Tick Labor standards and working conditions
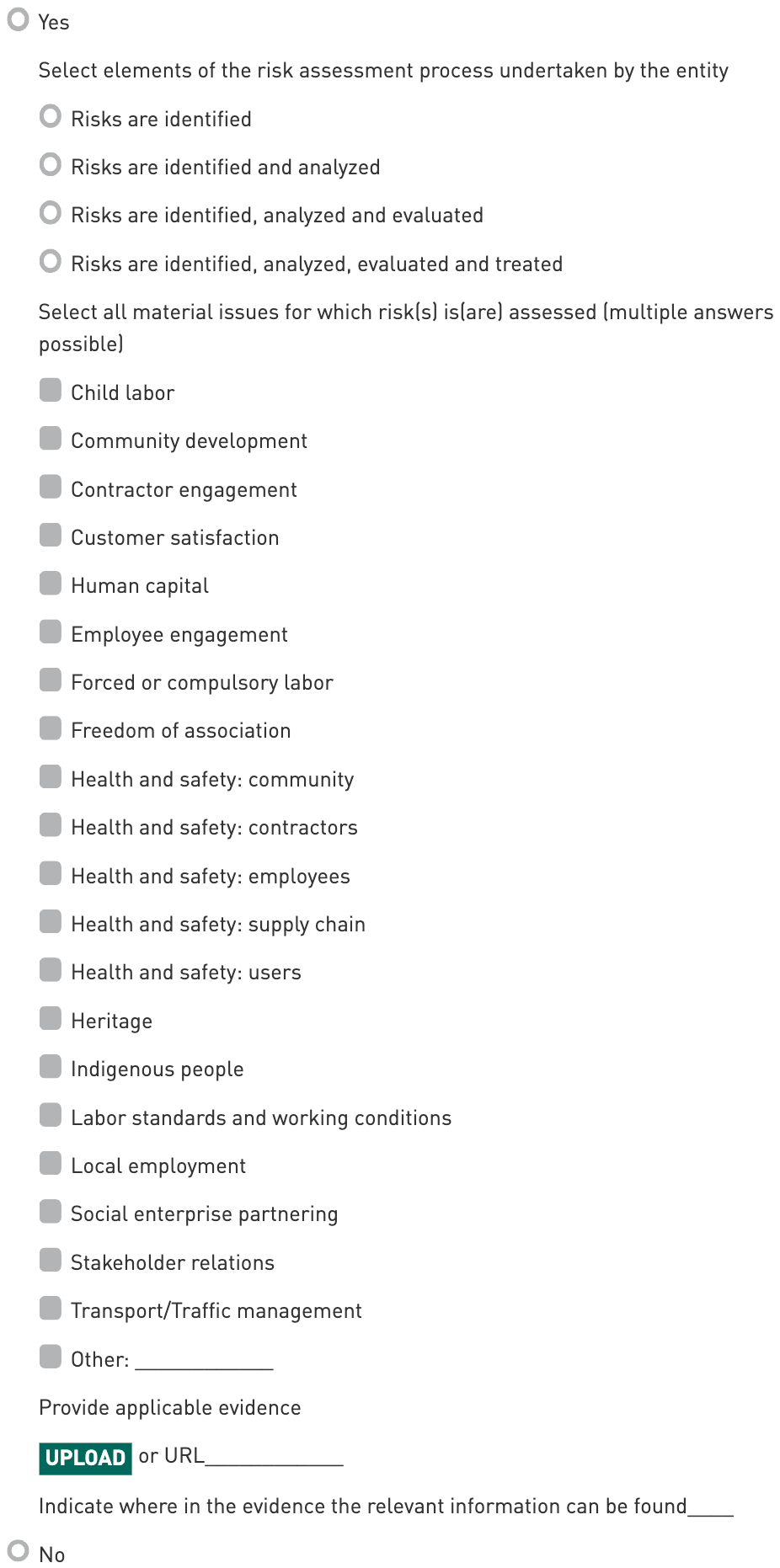Screen dimensions: 780x1568 pos(51,1115)
